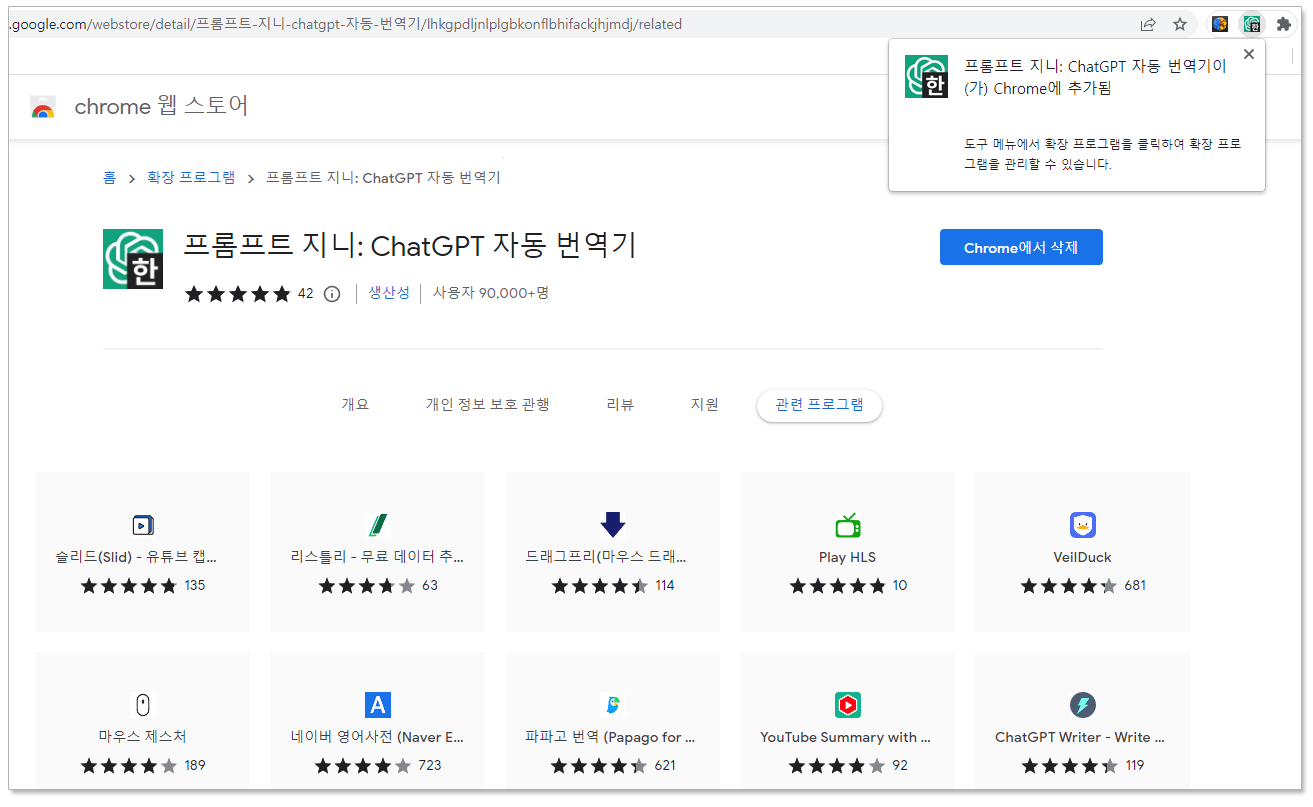Switch to the 지원 tab
Viewport: 1313px width, 807px height.
pos(705,405)
